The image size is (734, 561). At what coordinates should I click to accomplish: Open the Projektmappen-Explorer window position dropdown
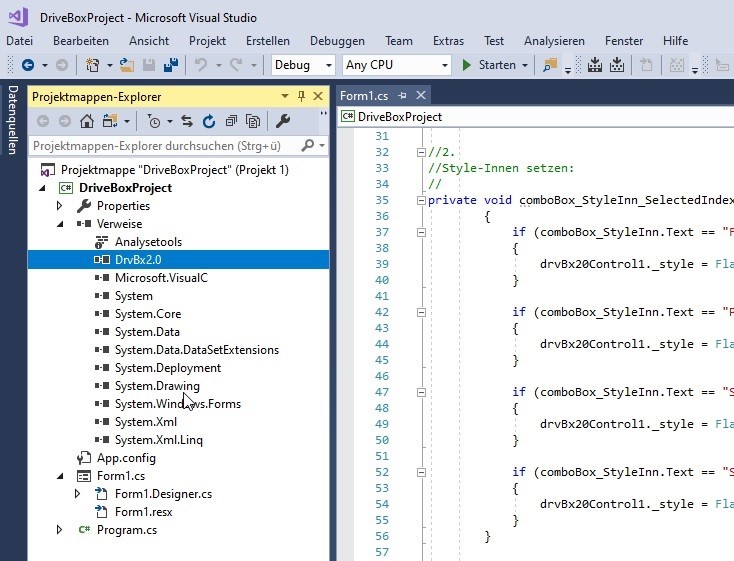[x=285, y=96]
